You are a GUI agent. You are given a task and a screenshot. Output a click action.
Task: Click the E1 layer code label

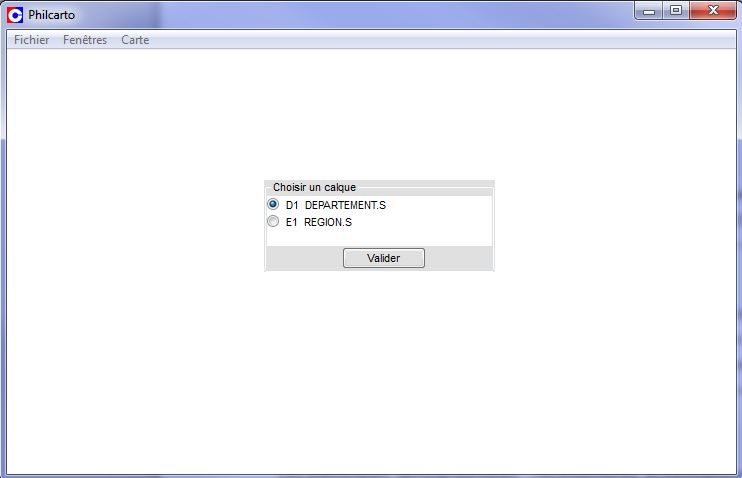click(292, 222)
